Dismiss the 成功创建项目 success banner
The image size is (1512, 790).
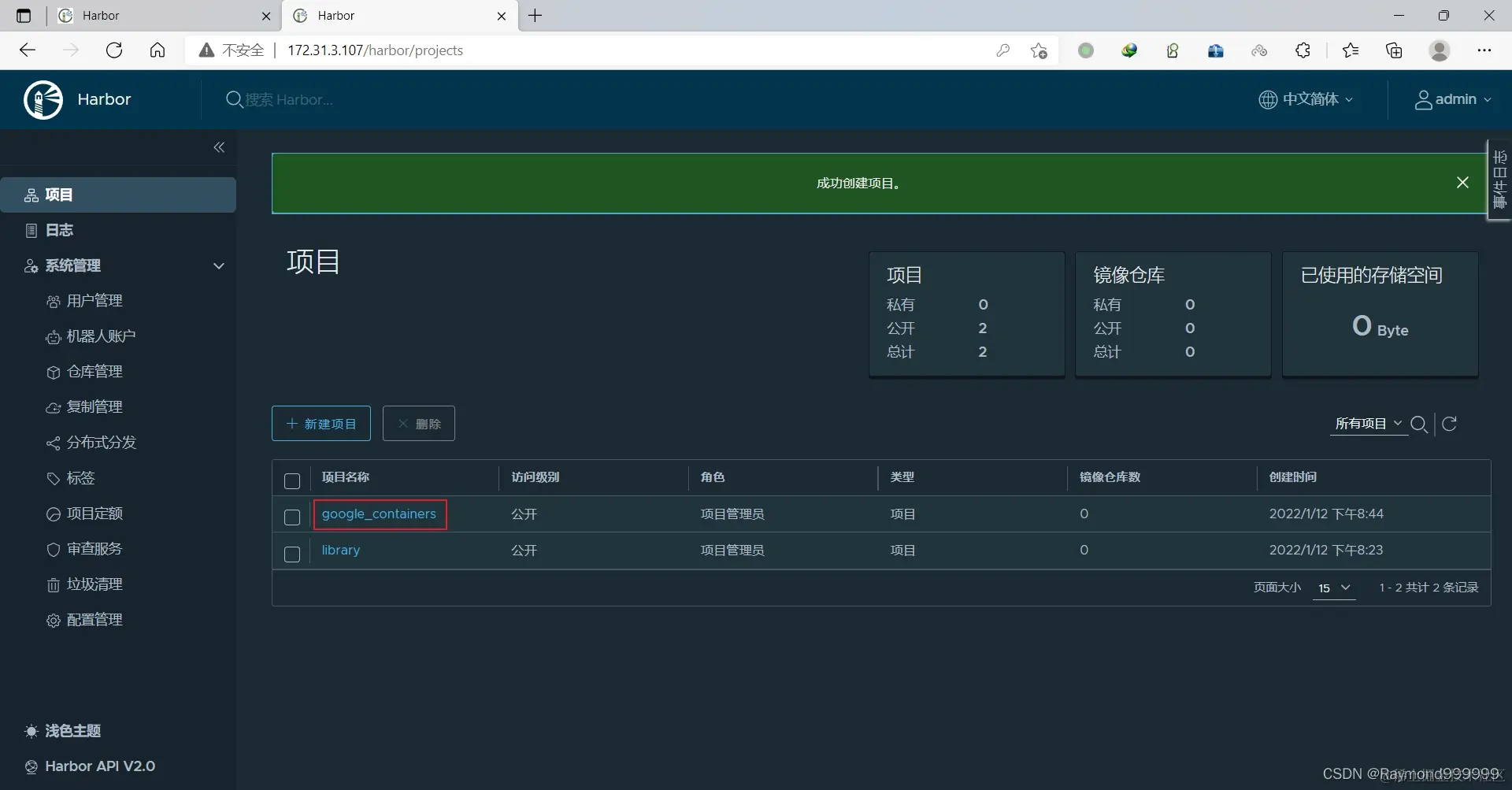point(1462,183)
